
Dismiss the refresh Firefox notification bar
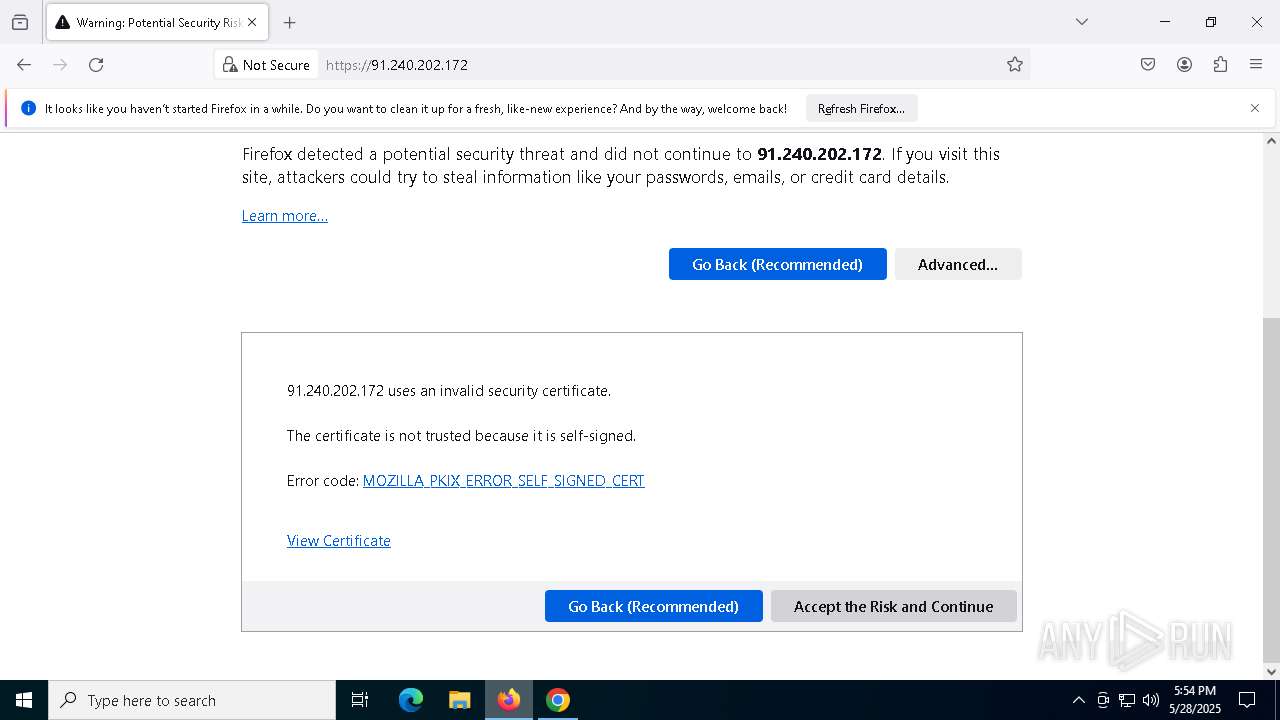click(1255, 108)
